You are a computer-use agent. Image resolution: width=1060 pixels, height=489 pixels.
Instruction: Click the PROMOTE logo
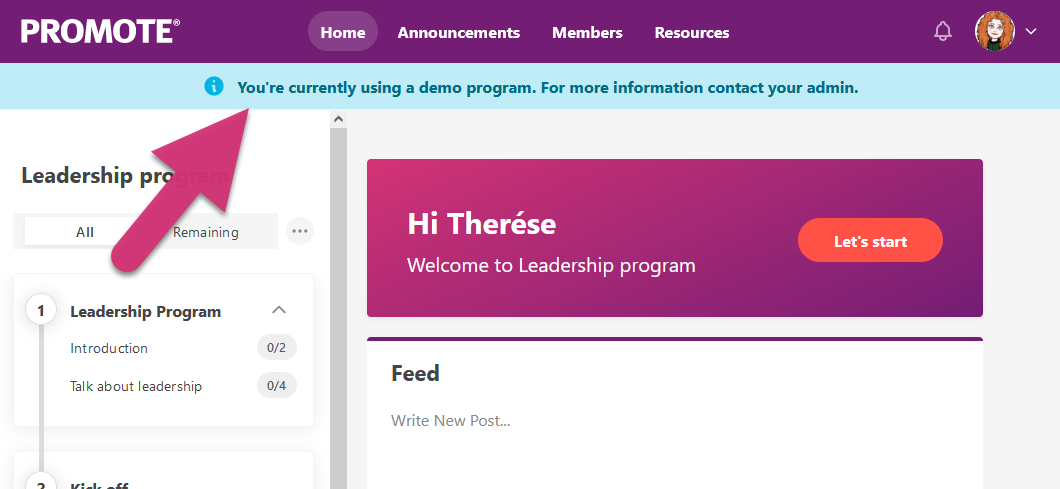coord(100,32)
